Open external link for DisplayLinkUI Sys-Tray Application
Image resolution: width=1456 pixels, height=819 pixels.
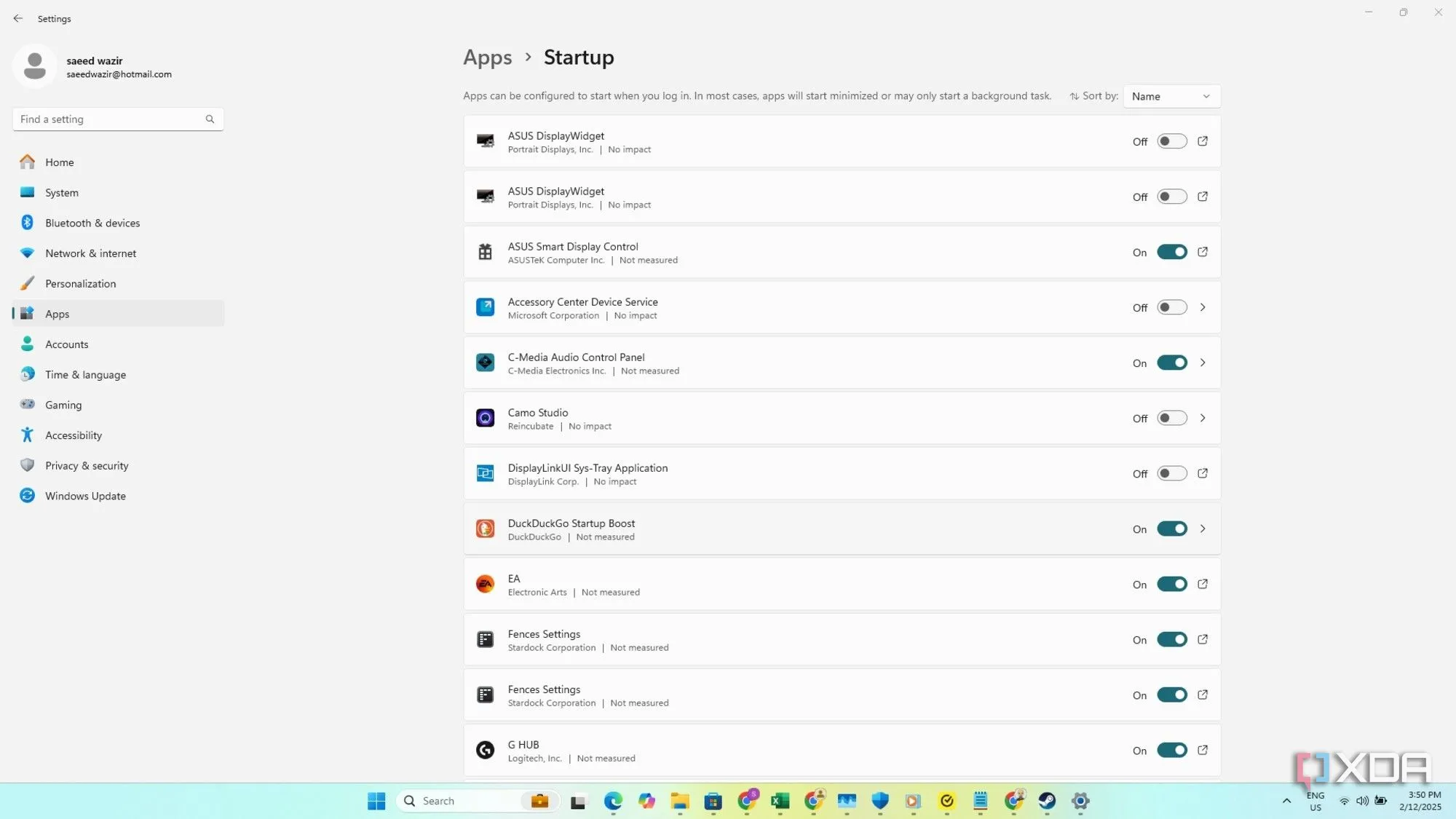tap(1203, 473)
